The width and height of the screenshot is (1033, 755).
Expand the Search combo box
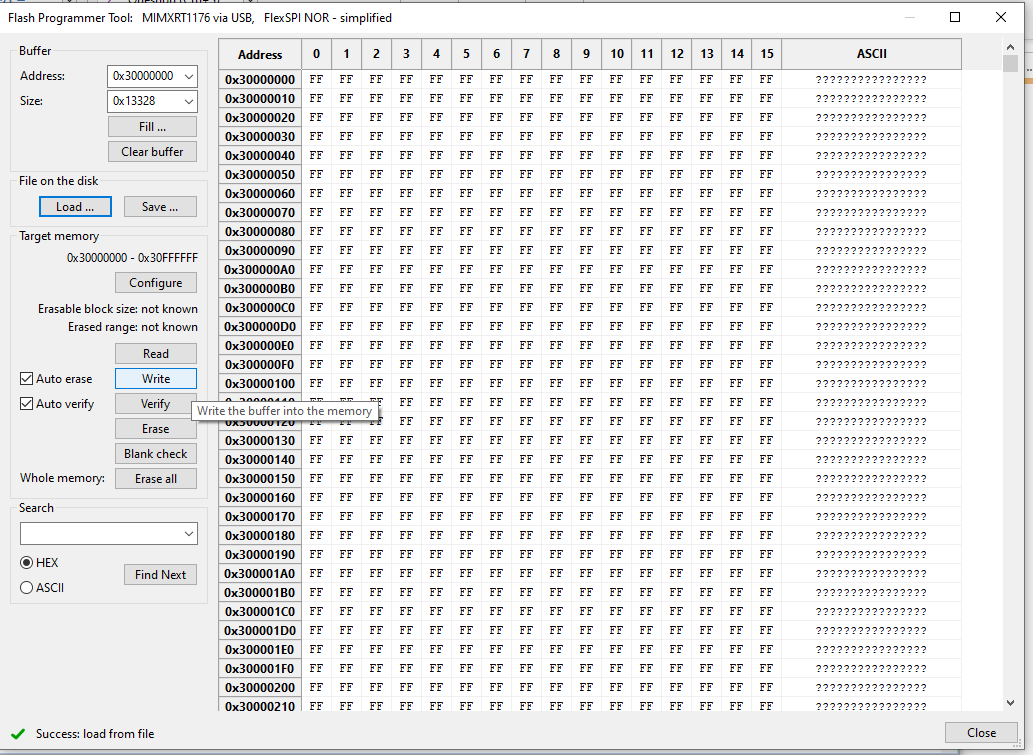click(x=190, y=533)
